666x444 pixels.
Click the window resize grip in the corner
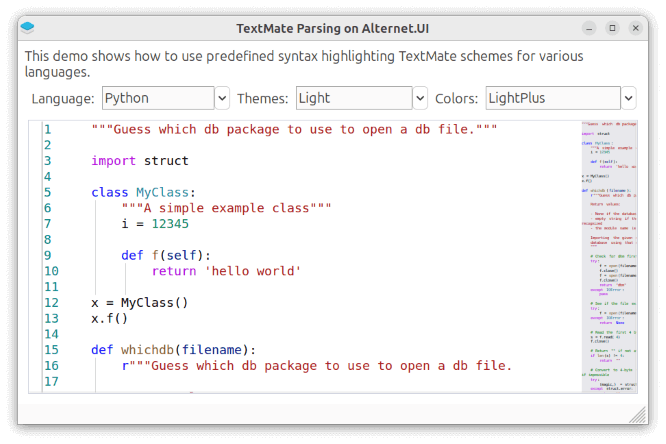click(638, 415)
